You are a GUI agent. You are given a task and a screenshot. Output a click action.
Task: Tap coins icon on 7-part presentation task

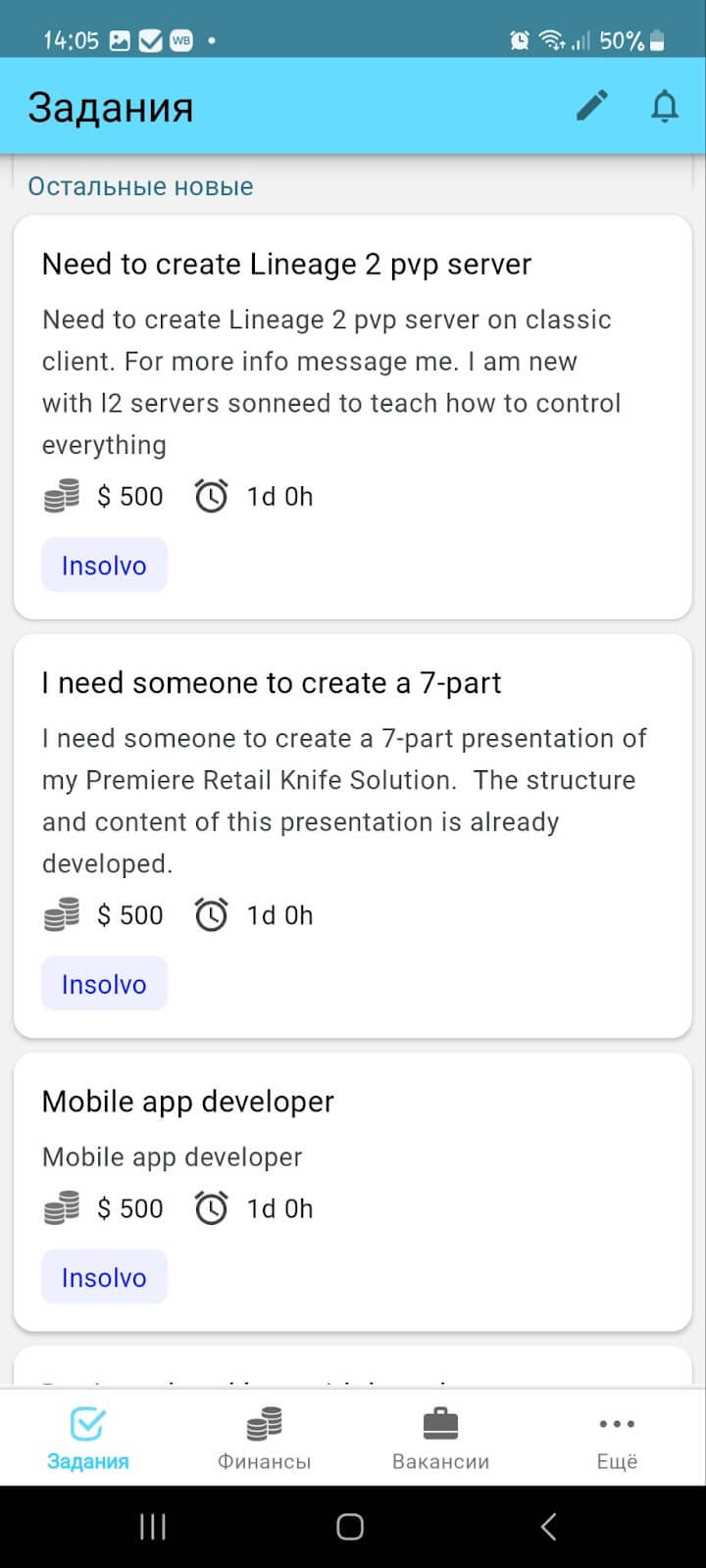click(62, 915)
